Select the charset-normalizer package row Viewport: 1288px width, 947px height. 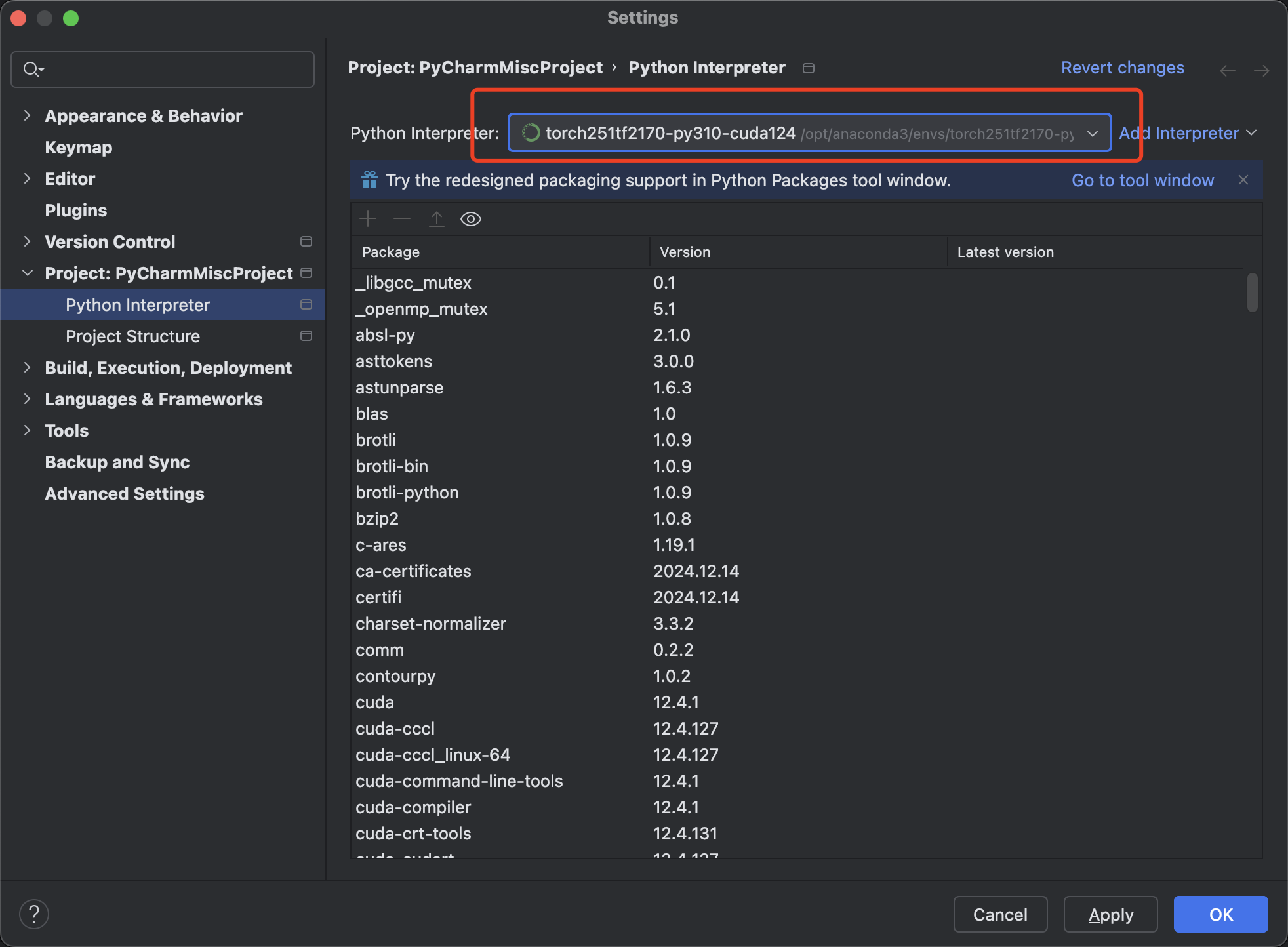[x=797, y=624]
